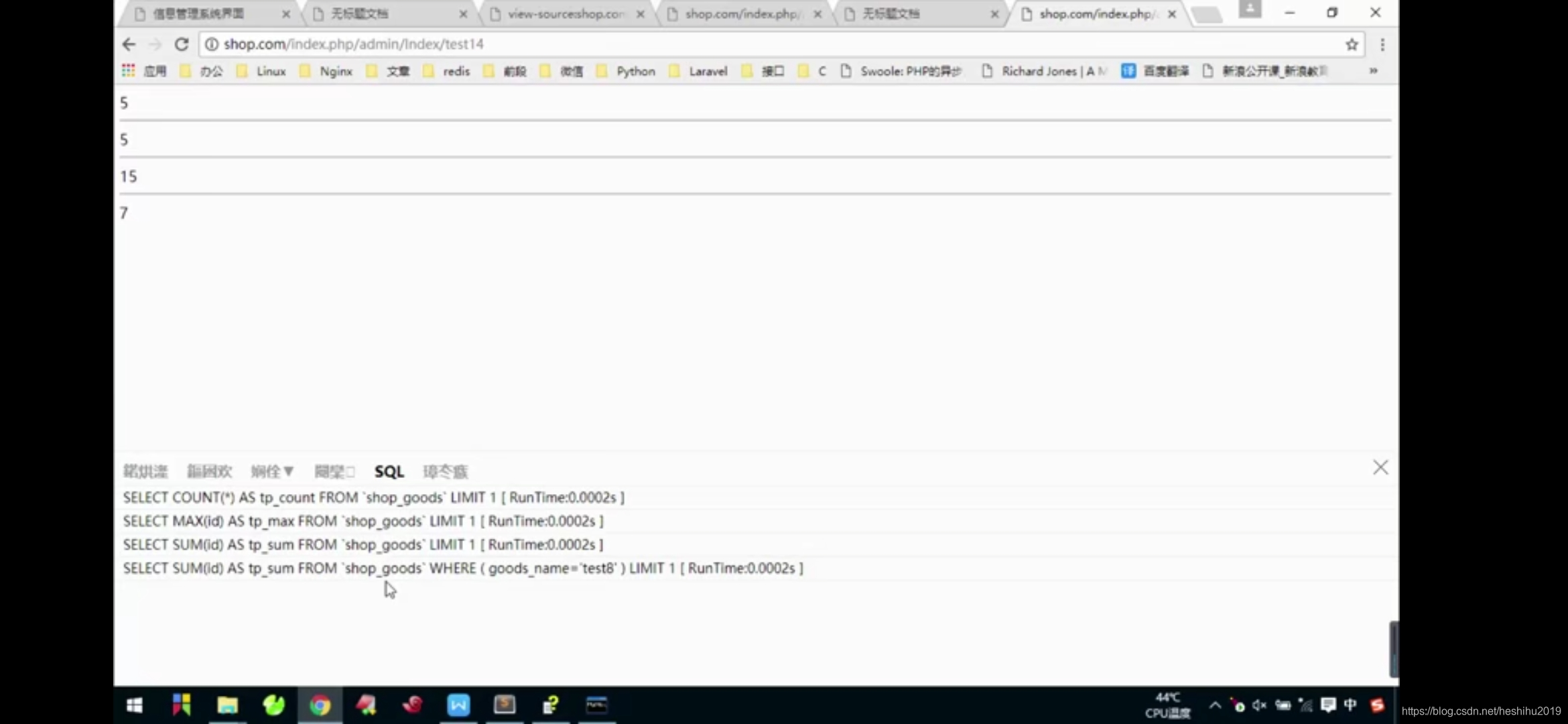Switch the 中 input method indicator

pyautogui.click(x=1350, y=705)
